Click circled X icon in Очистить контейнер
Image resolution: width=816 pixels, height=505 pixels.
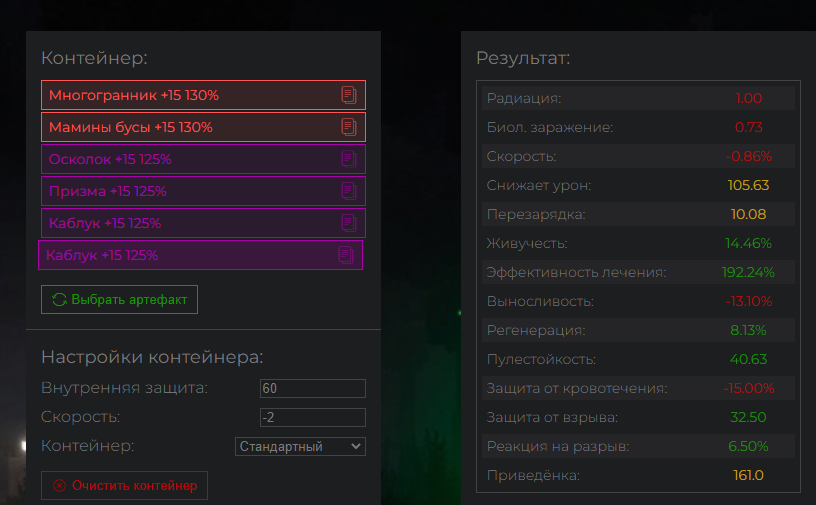click(x=59, y=485)
